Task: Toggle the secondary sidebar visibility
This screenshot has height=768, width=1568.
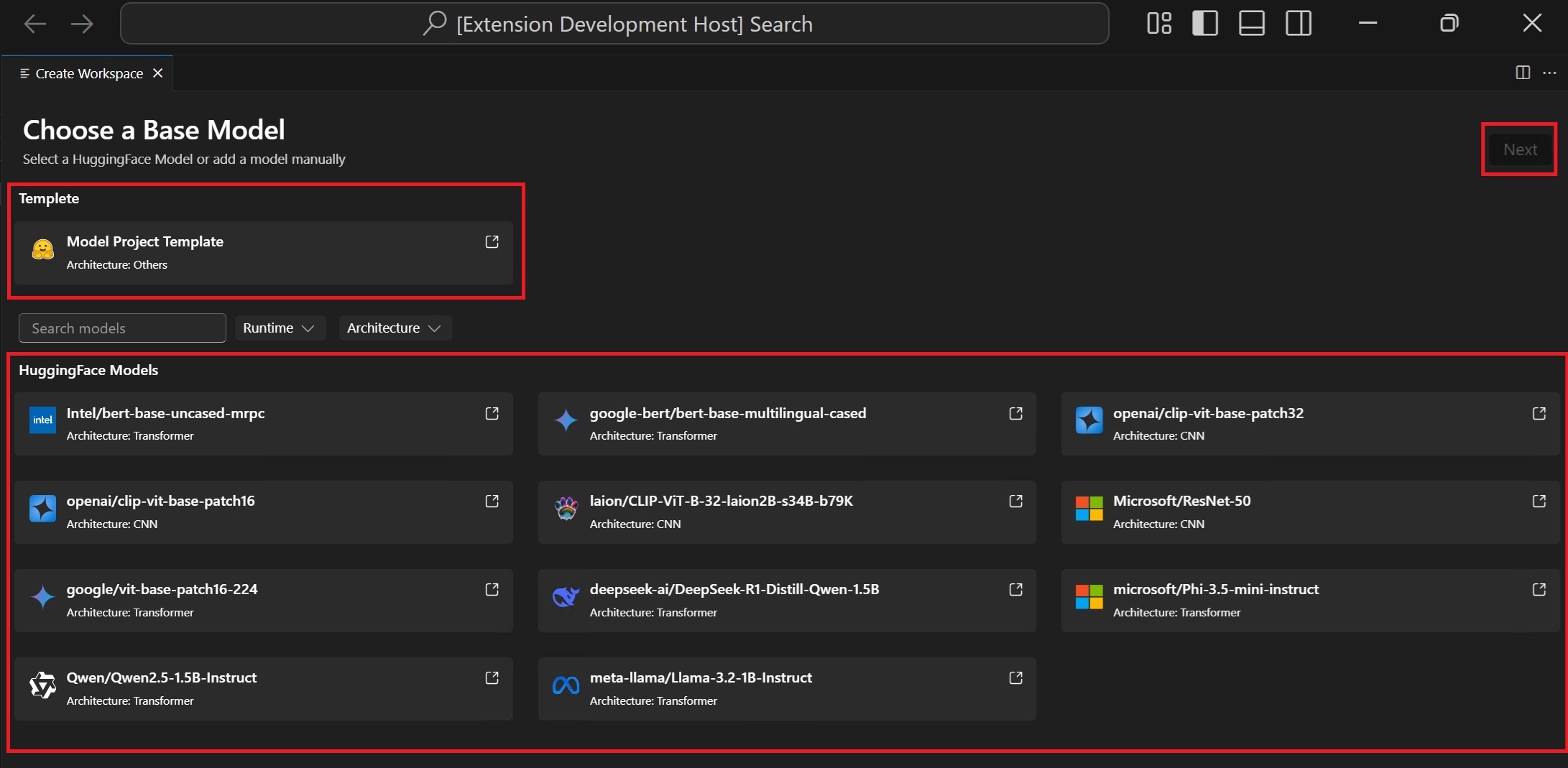Action: click(1298, 23)
